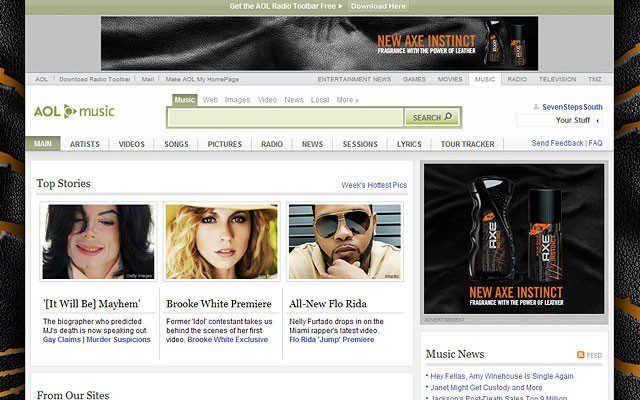Open the Games section
Viewport: 640px width, 400px height.
(x=414, y=79)
